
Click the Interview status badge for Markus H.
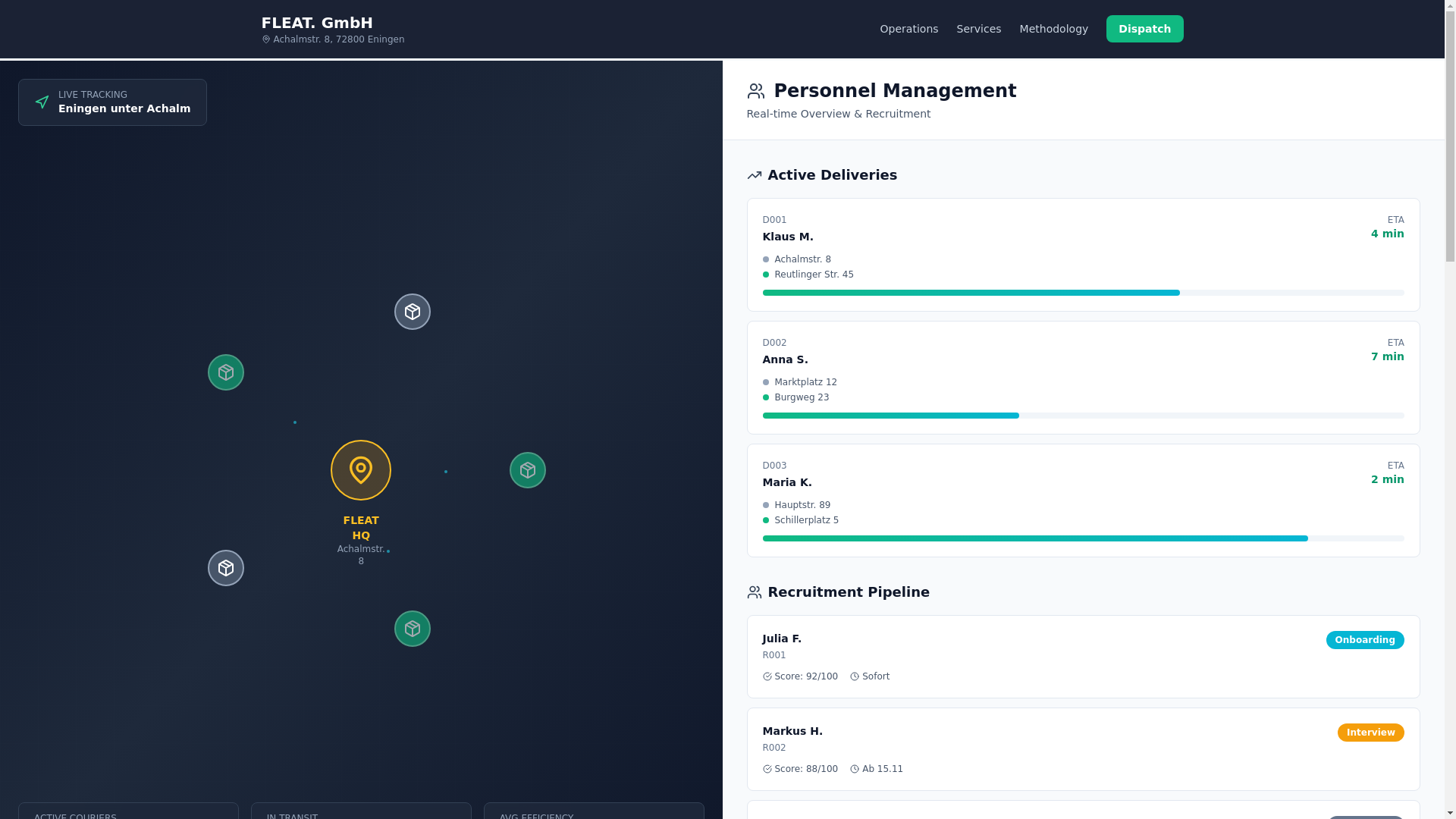(1370, 733)
